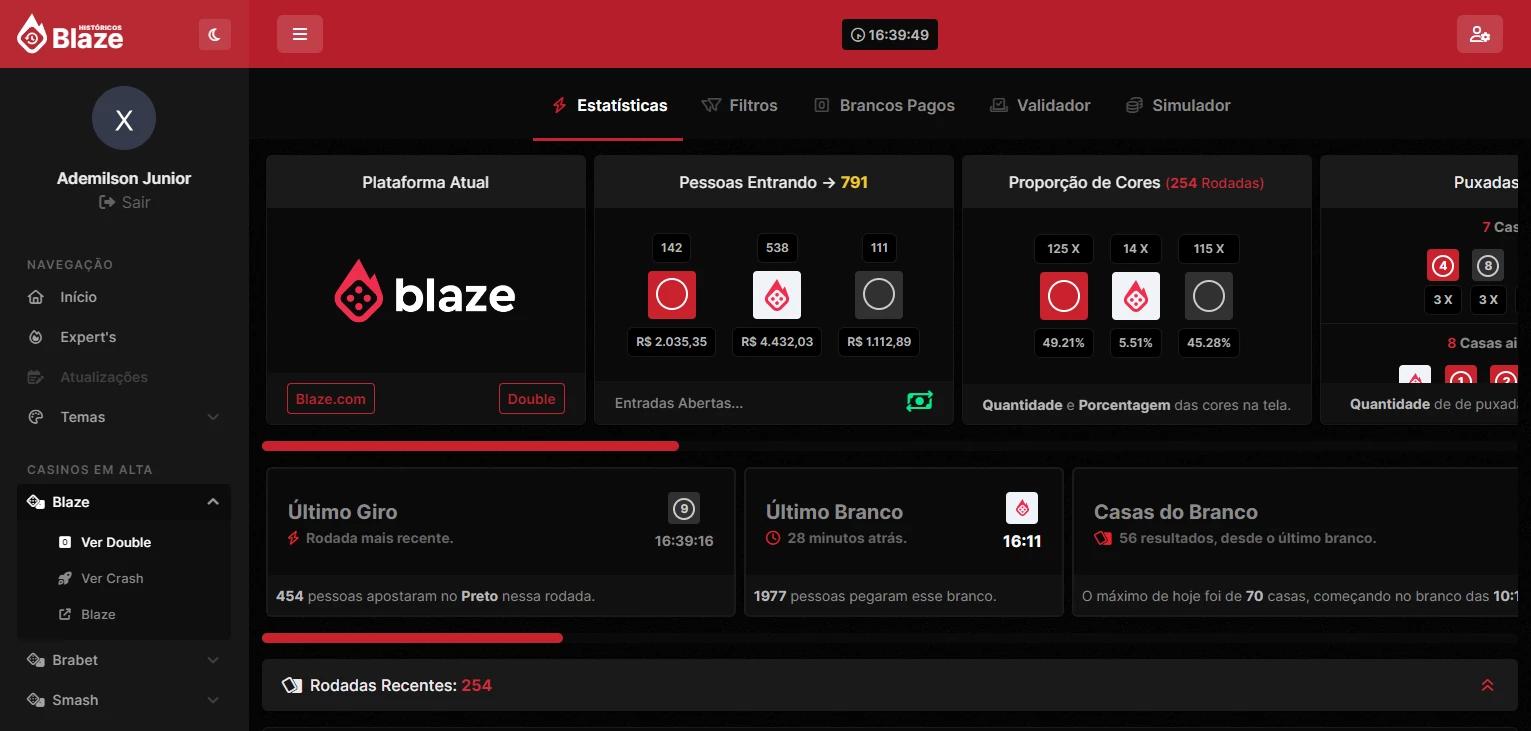1531x731 pixels.
Task: Click the 142 count badge
Action: 672,248
